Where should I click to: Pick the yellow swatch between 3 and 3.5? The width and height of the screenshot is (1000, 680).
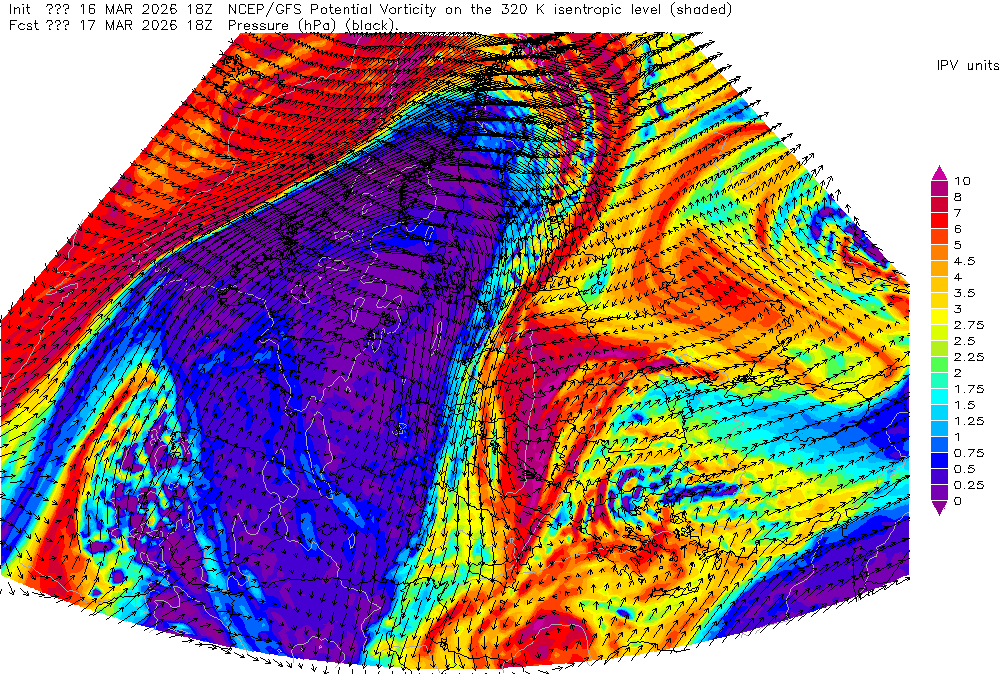tap(940, 301)
